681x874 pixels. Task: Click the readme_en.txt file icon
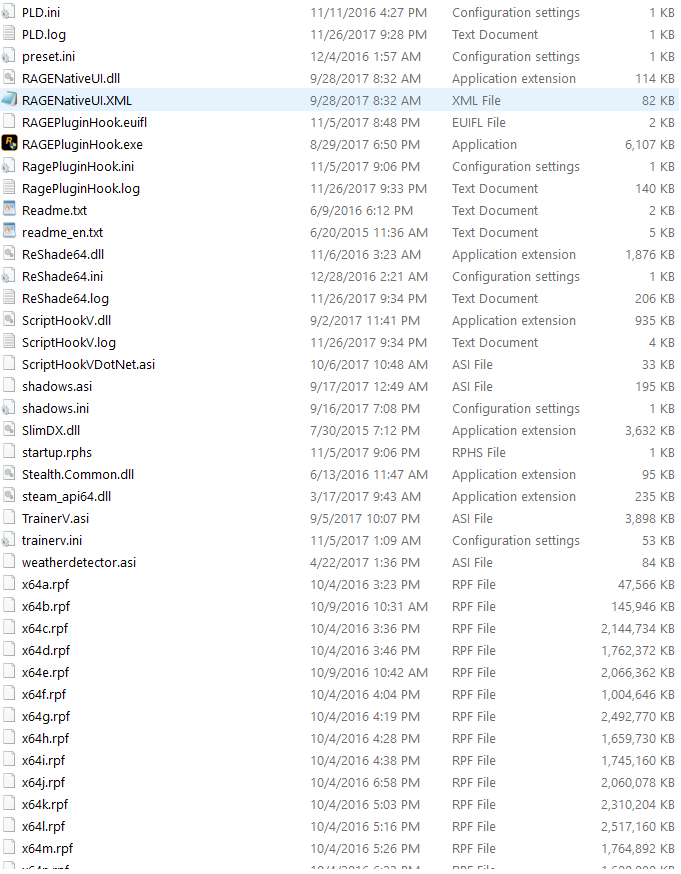[9, 231]
